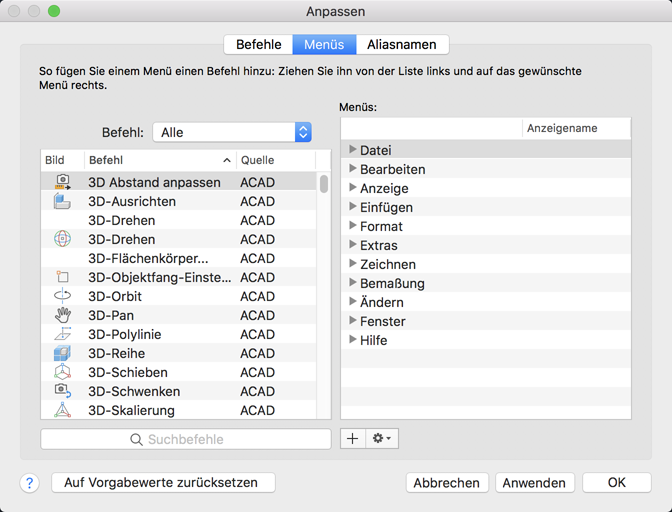Click the Suchbefehle search field
Image resolution: width=672 pixels, height=512 pixels.
(185, 439)
